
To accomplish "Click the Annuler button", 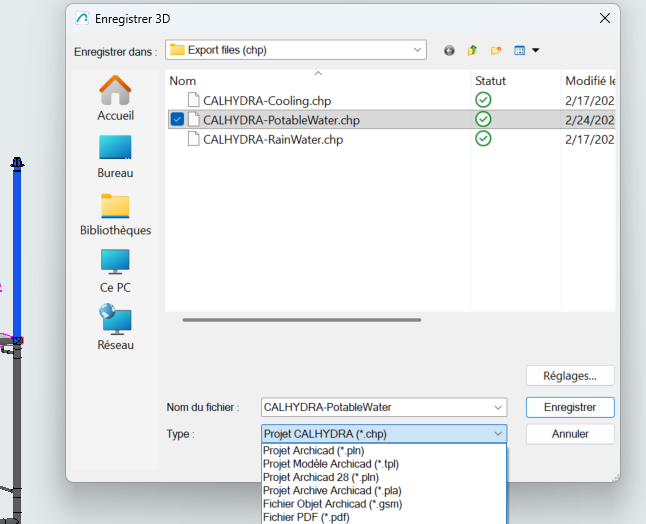I will coord(570,434).
